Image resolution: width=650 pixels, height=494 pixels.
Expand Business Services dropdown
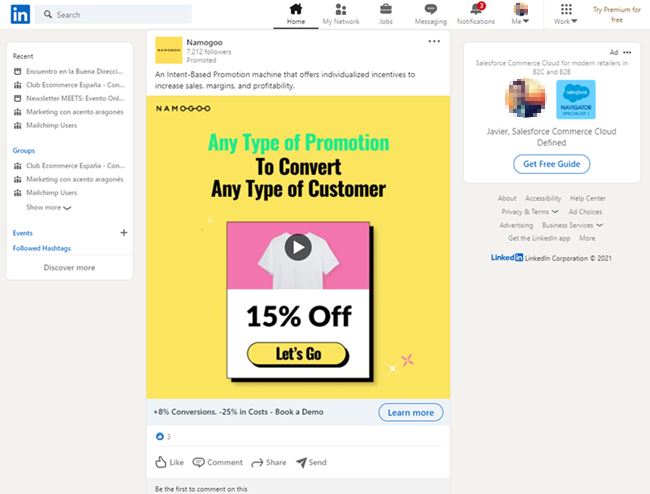(x=572, y=225)
